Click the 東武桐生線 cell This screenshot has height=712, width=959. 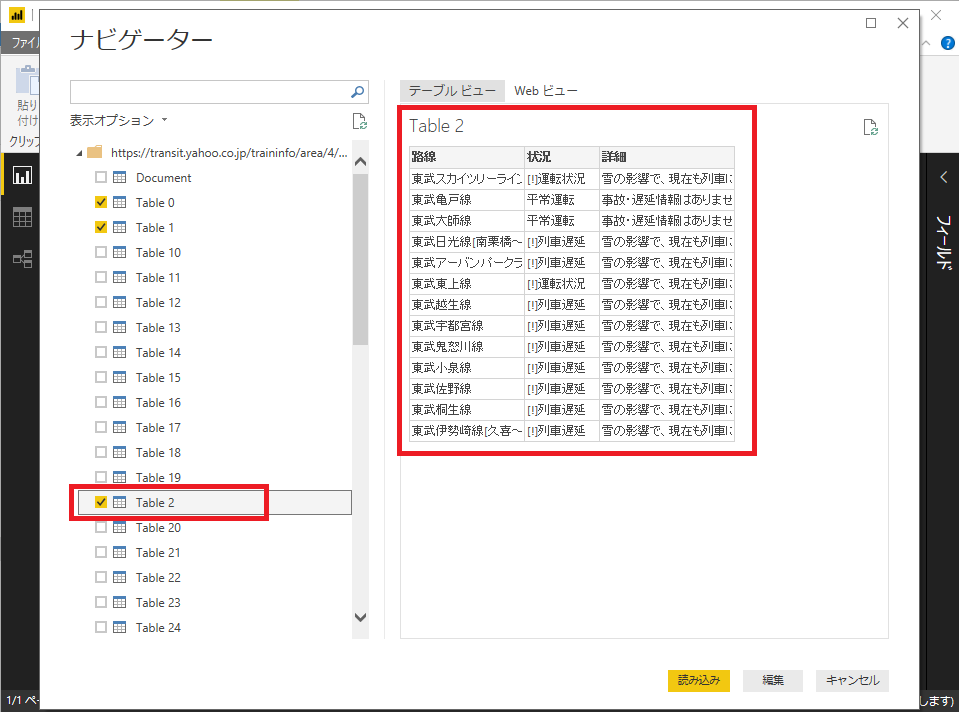467,409
